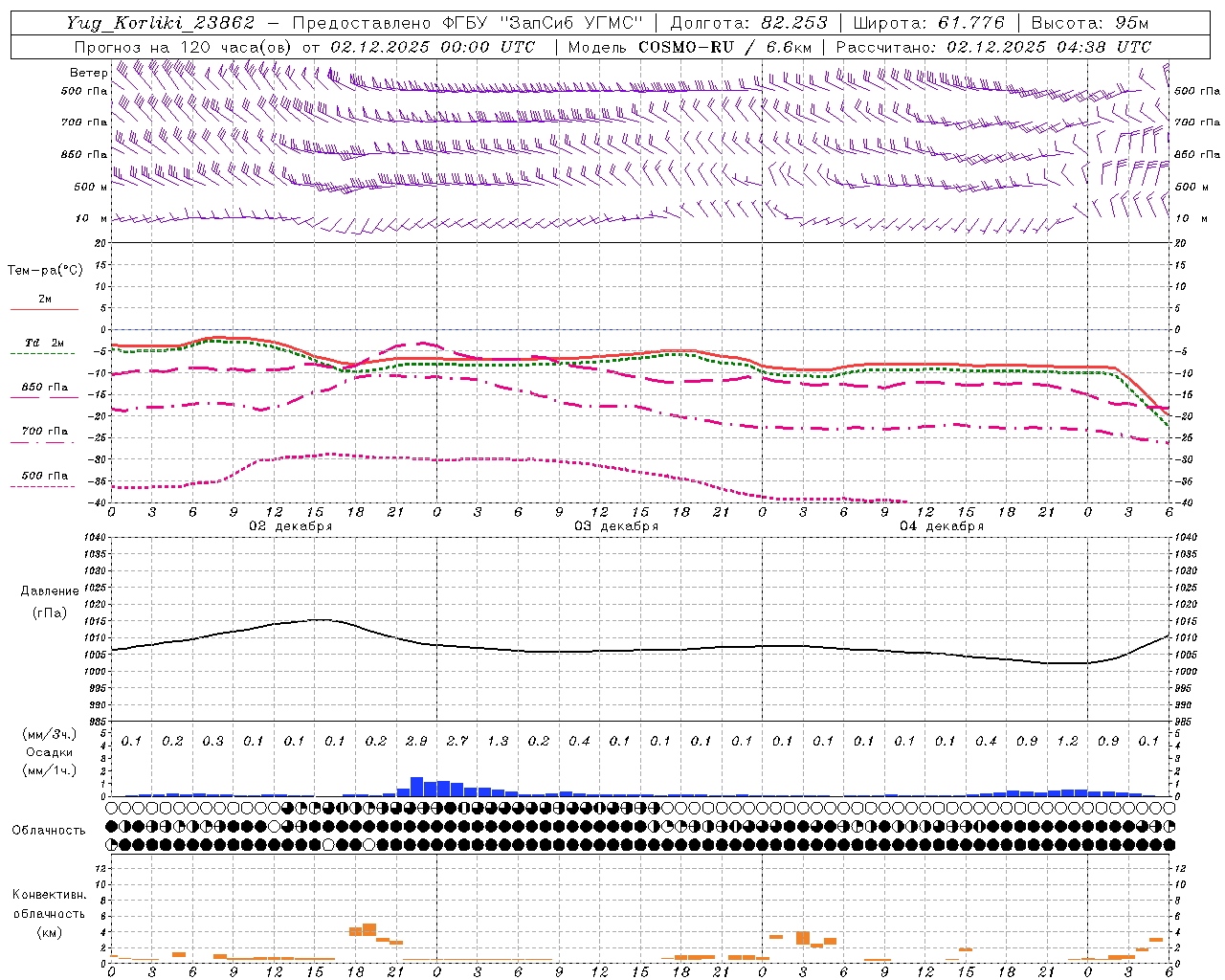Click the 'Широта: 61.776' latitude text

[x=928, y=23]
